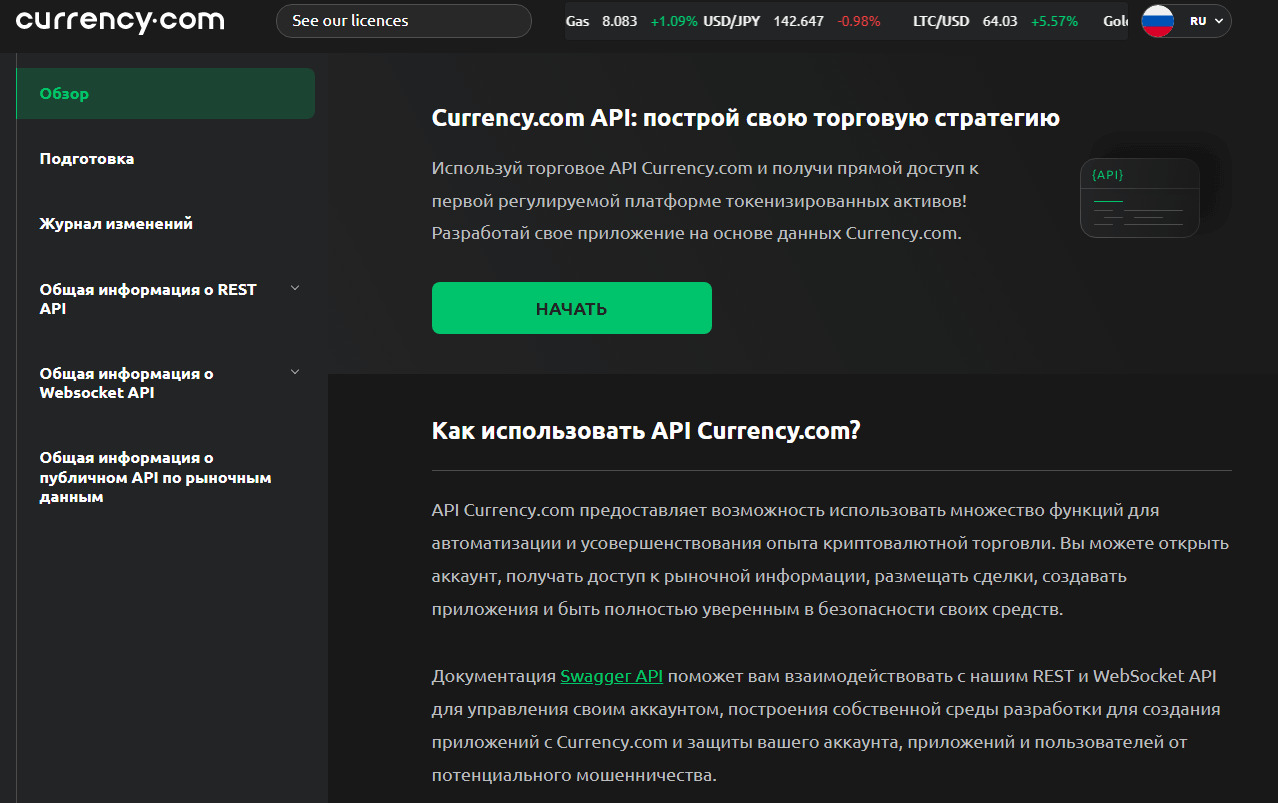
Task: Select the 'Обзор' sidebar item
Action: pos(64,94)
